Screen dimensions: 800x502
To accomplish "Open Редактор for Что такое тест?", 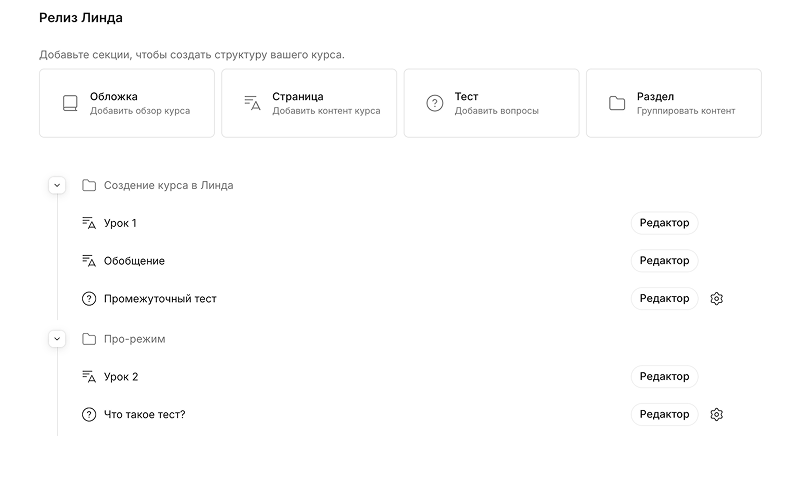I will [x=664, y=414].
